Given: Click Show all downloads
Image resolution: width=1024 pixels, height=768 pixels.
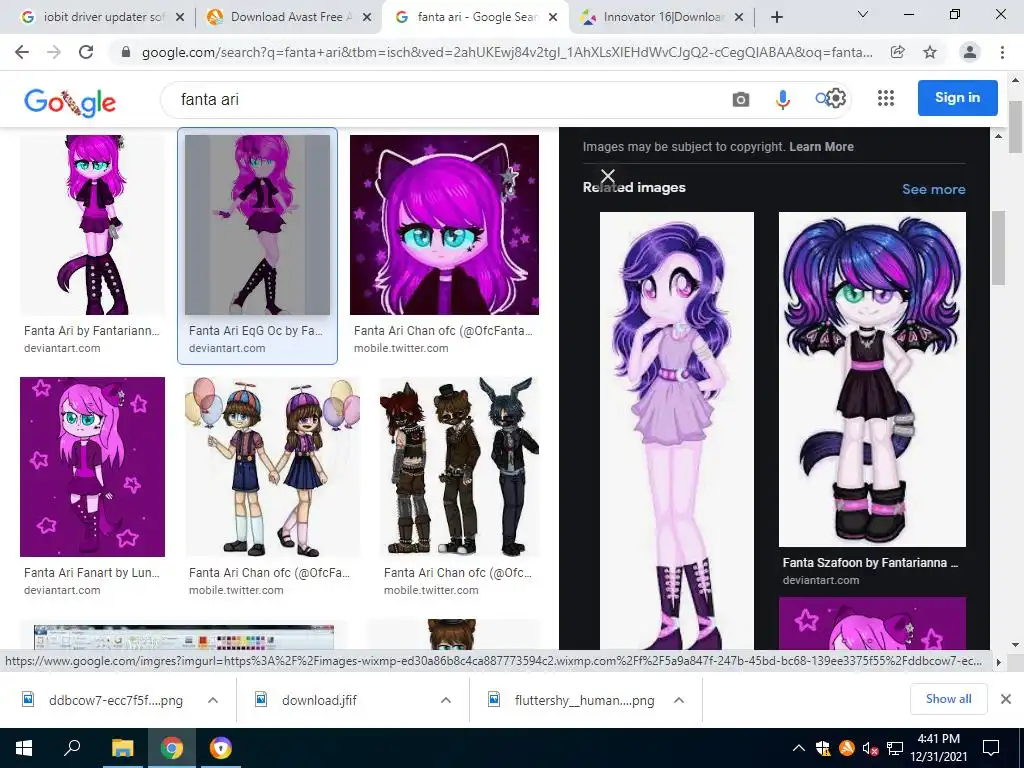Looking at the screenshot, I should click(x=948, y=699).
